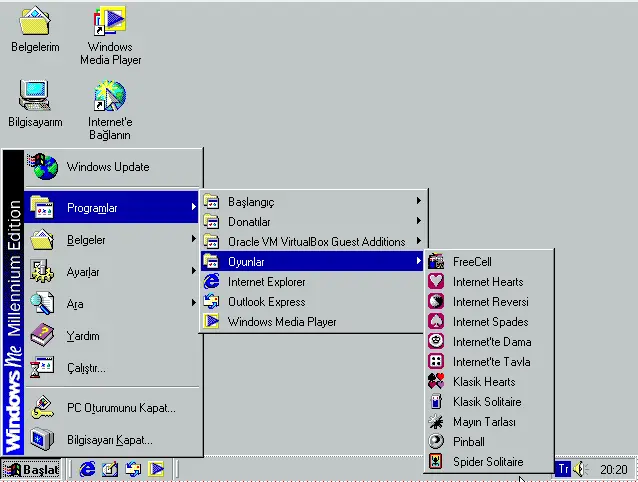638x482 pixels.
Task: Expand the Belgeler submenu arrow
Action: tap(194, 239)
